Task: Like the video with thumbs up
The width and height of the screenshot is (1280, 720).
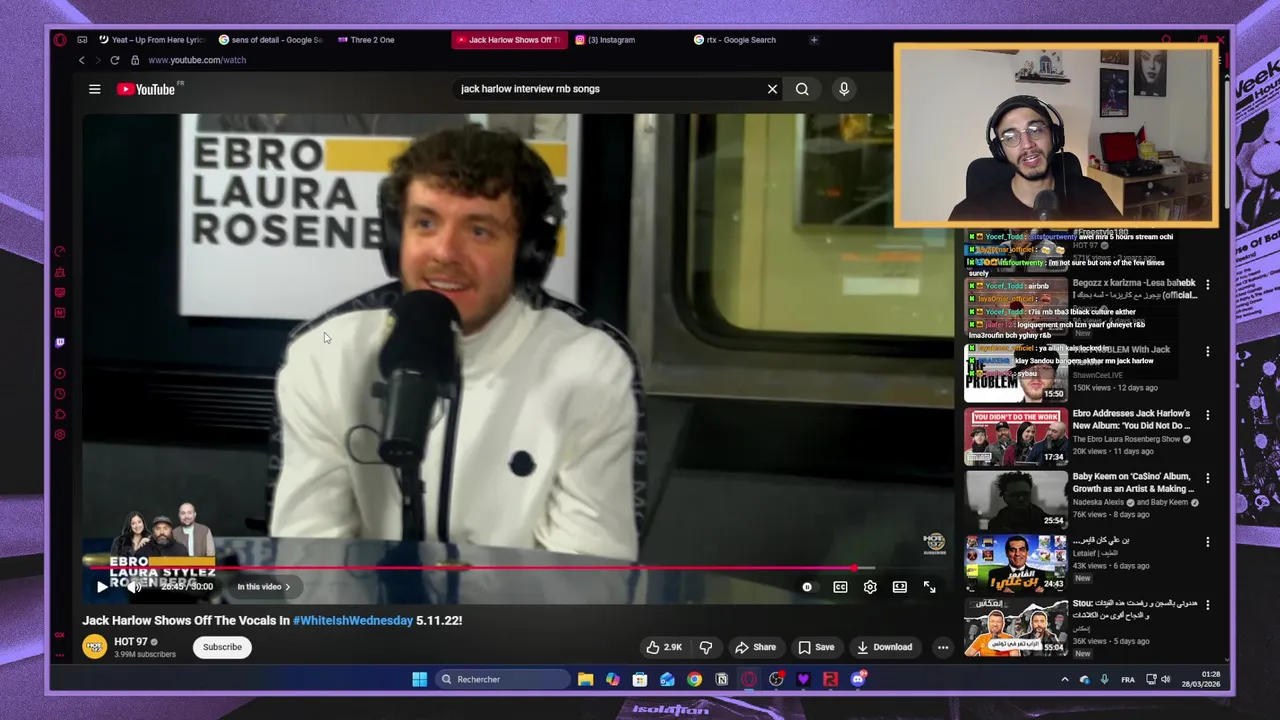Action: [664, 647]
